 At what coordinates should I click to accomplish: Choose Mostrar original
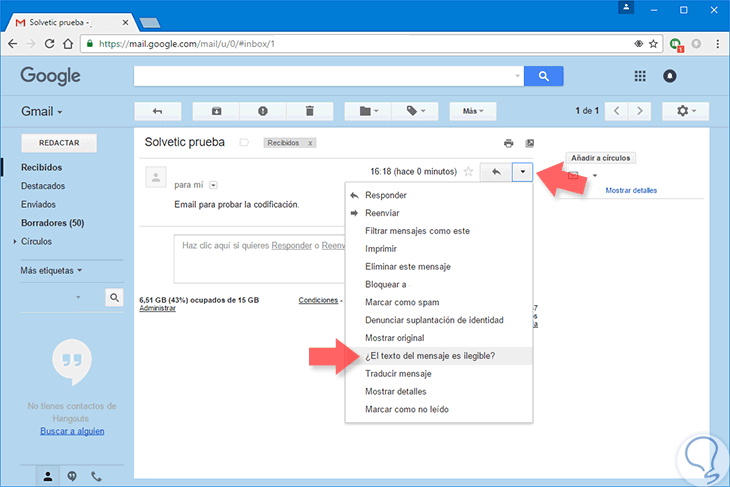[x=439, y=338]
